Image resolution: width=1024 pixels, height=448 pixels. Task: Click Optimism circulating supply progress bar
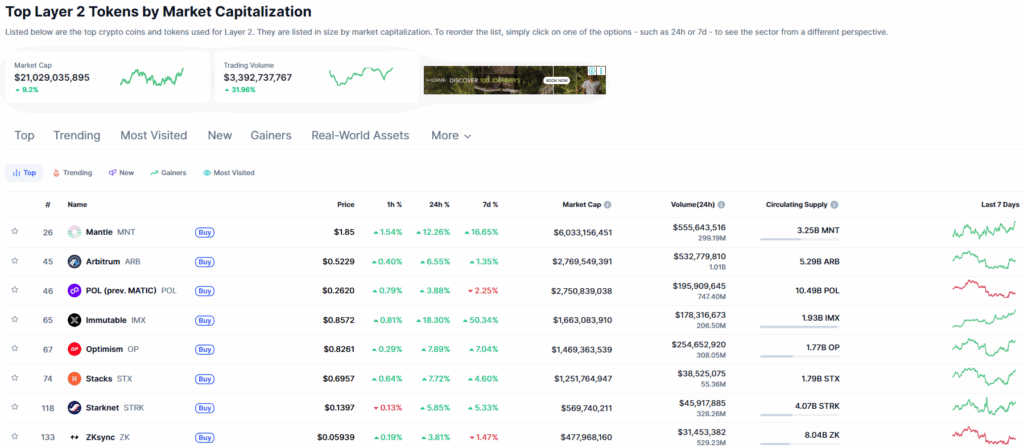click(799, 357)
